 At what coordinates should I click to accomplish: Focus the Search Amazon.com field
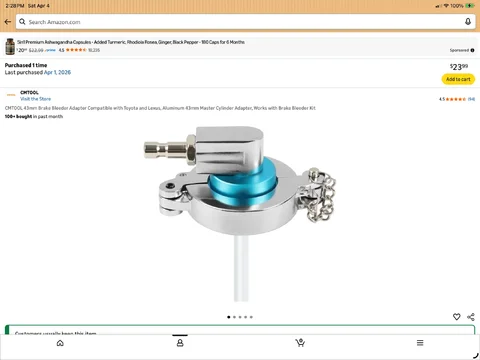pyautogui.click(x=246, y=22)
